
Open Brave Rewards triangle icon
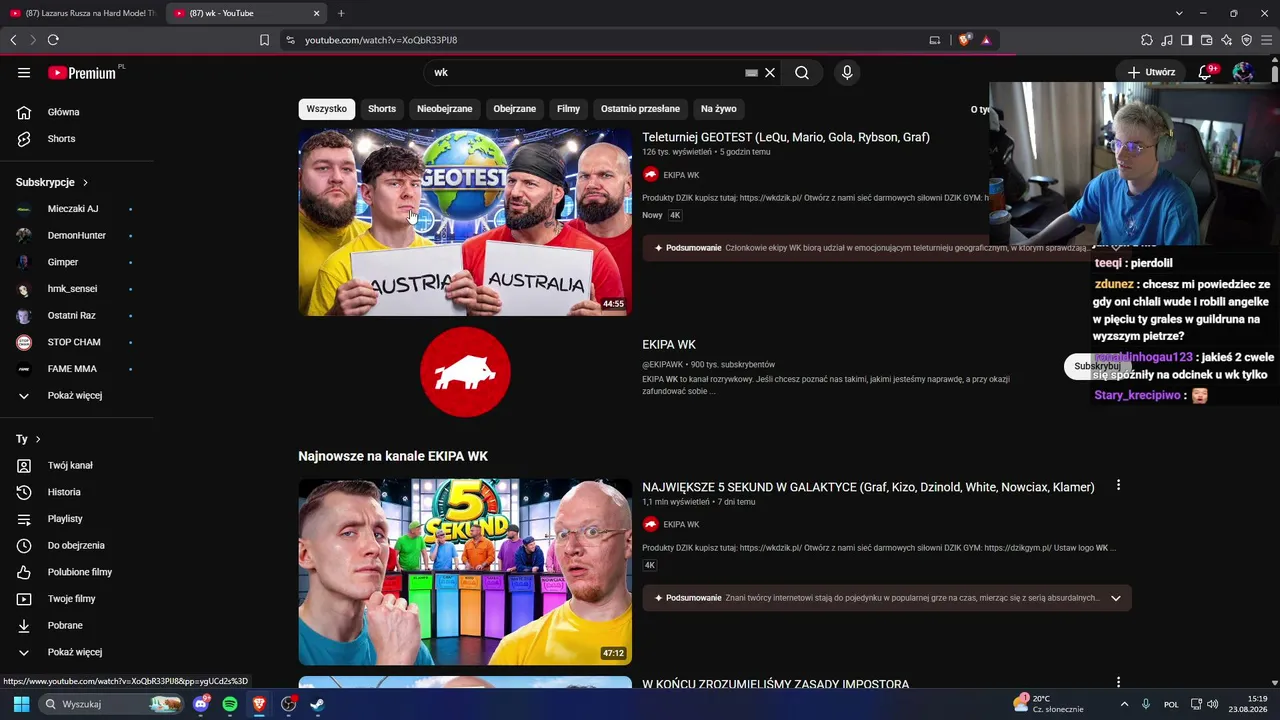(x=986, y=40)
